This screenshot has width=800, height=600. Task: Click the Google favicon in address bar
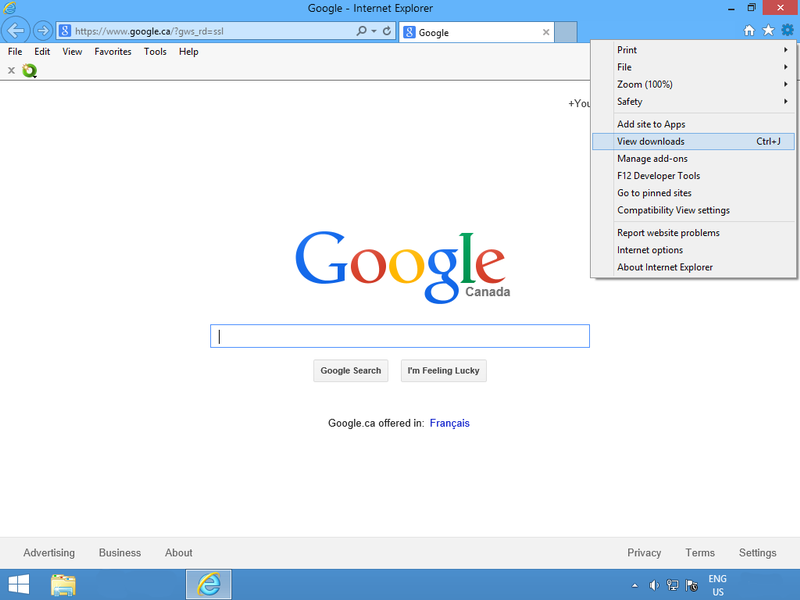coord(65,31)
